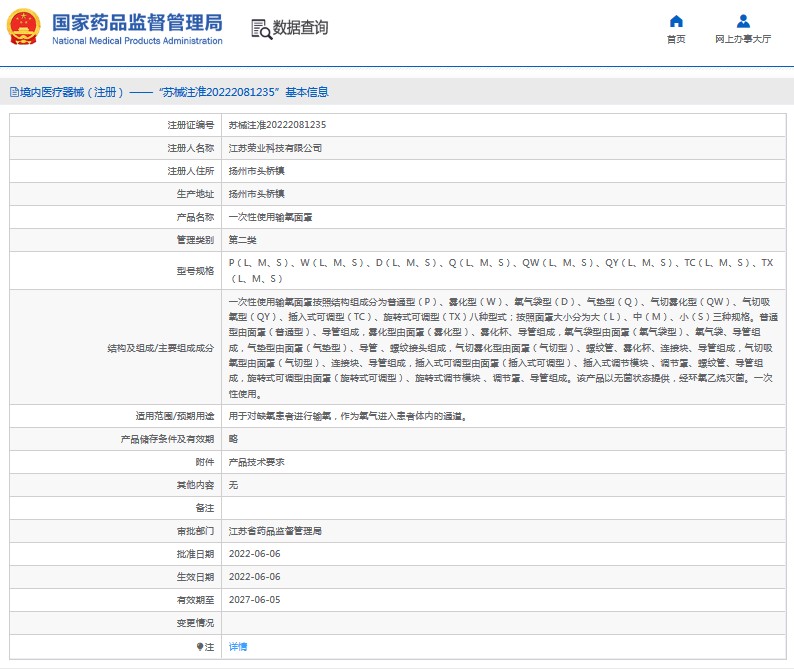The height and width of the screenshot is (669, 794).
Task: Click the 注册人名称 row label
Action: [191, 148]
